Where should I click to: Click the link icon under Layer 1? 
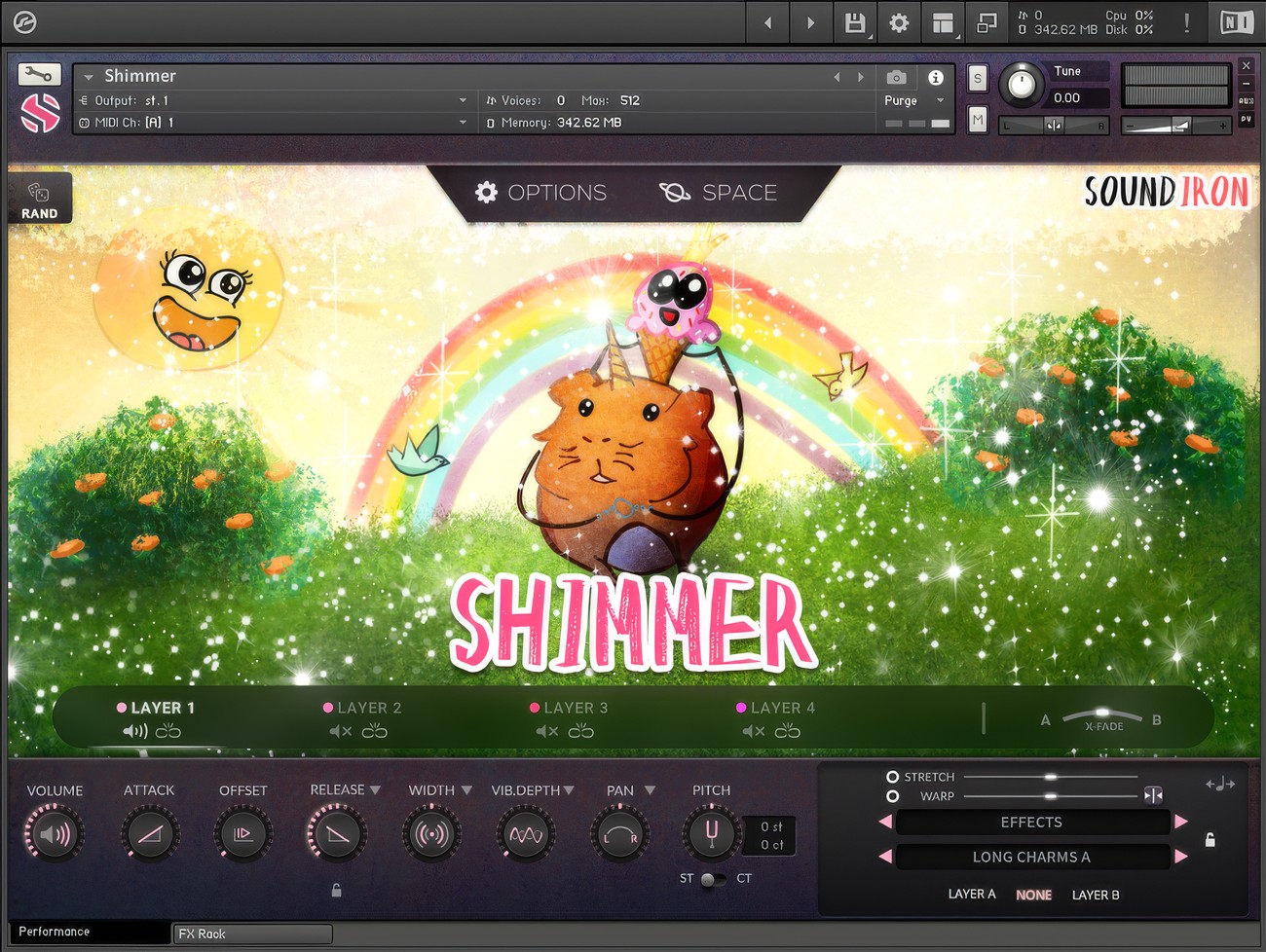[x=168, y=731]
